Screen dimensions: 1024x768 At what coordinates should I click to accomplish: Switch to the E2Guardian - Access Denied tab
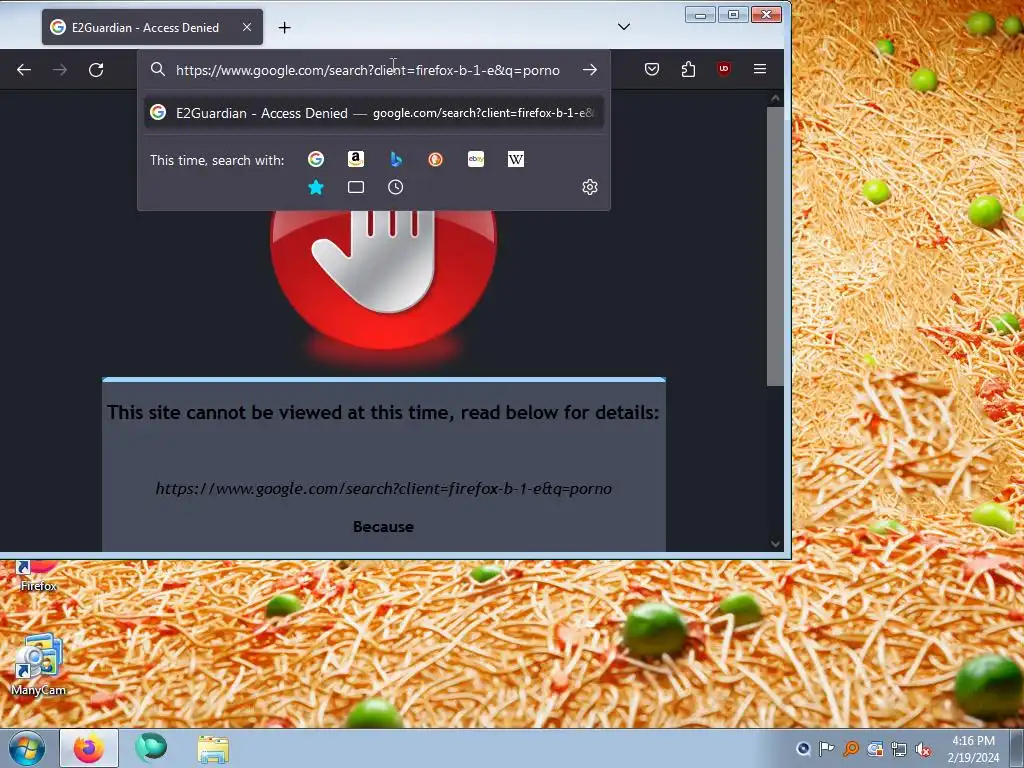[152, 27]
